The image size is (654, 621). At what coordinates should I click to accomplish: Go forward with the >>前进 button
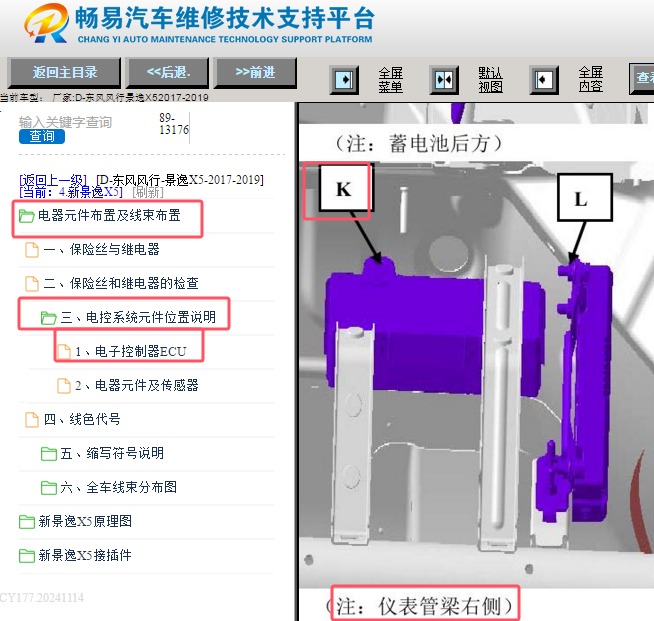(x=255, y=73)
